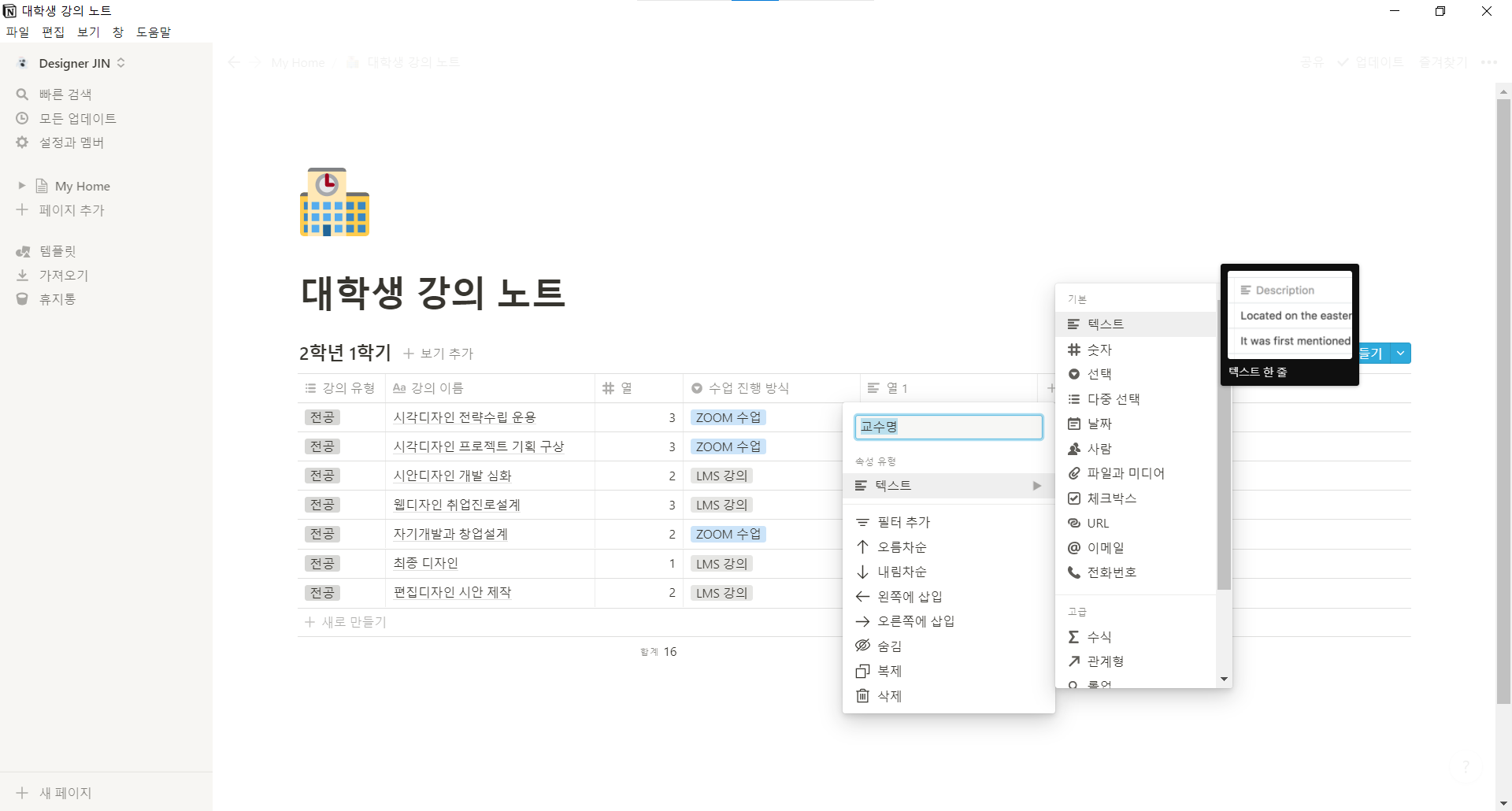Add a new column with plus icon

pyautogui.click(x=1051, y=388)
